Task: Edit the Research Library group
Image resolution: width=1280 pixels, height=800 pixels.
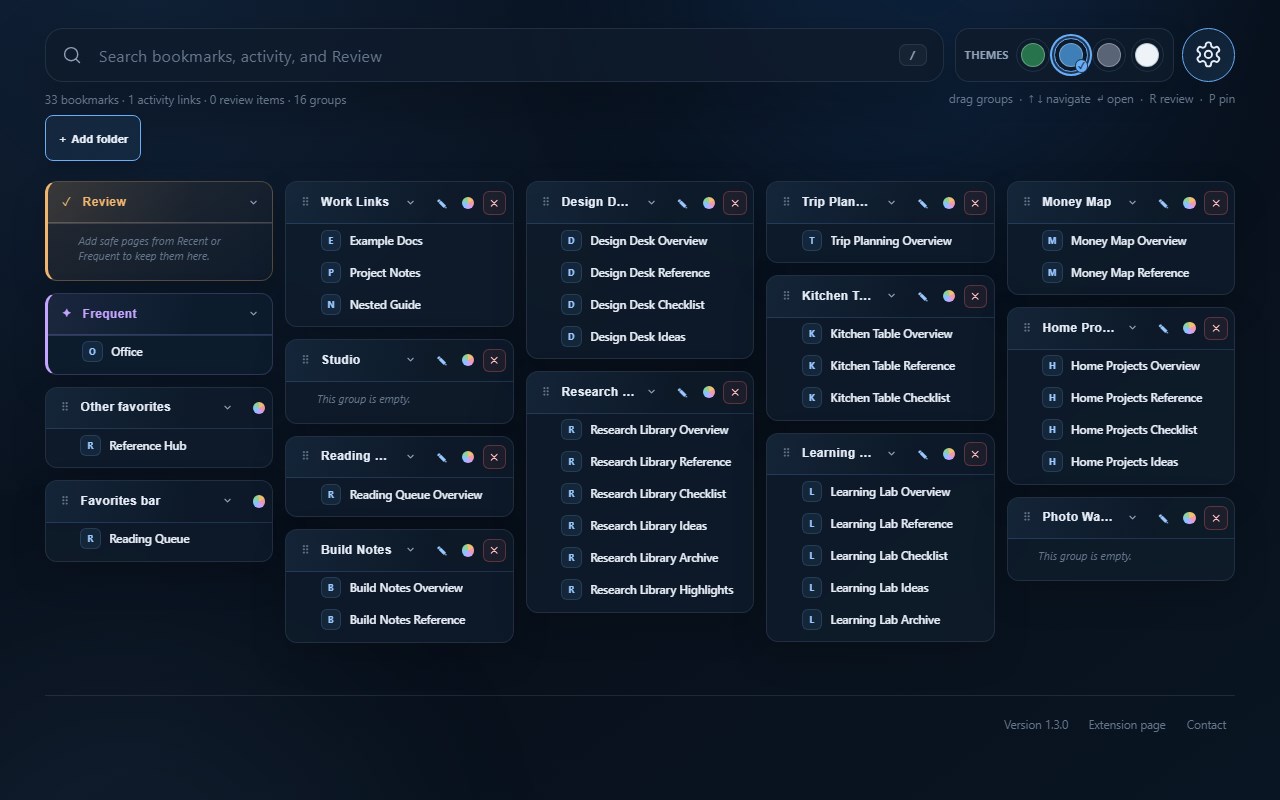Action: pos(682,393)
